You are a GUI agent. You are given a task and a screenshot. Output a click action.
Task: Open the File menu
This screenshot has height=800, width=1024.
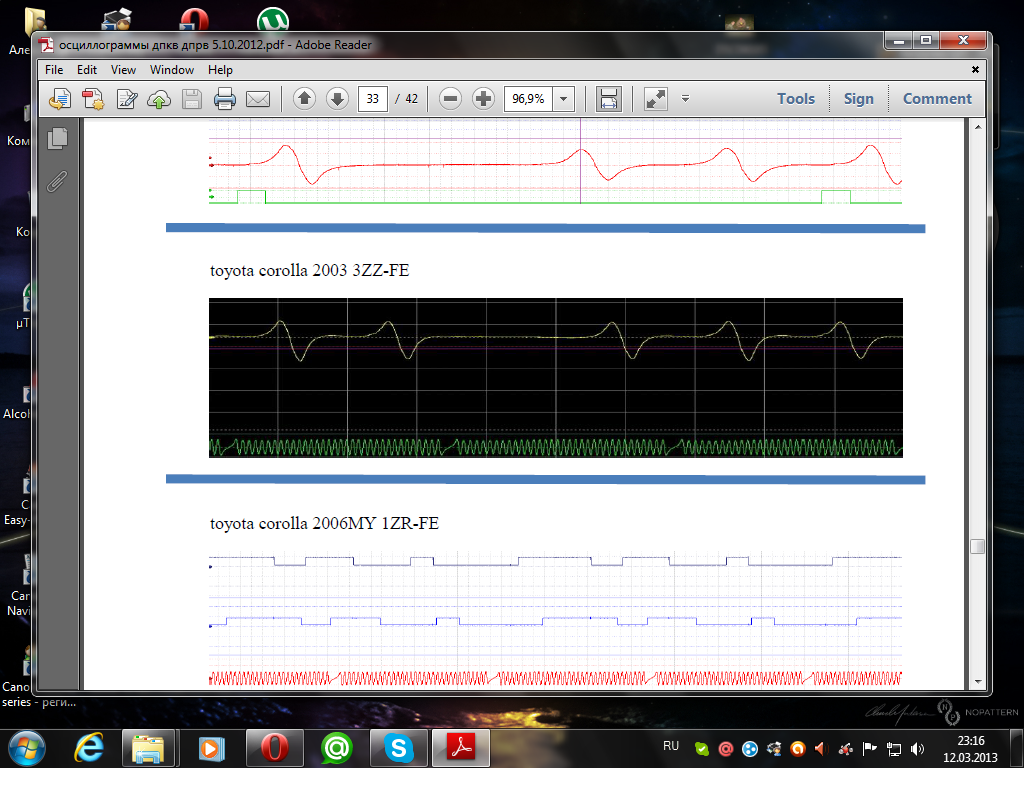coord(54,70)
